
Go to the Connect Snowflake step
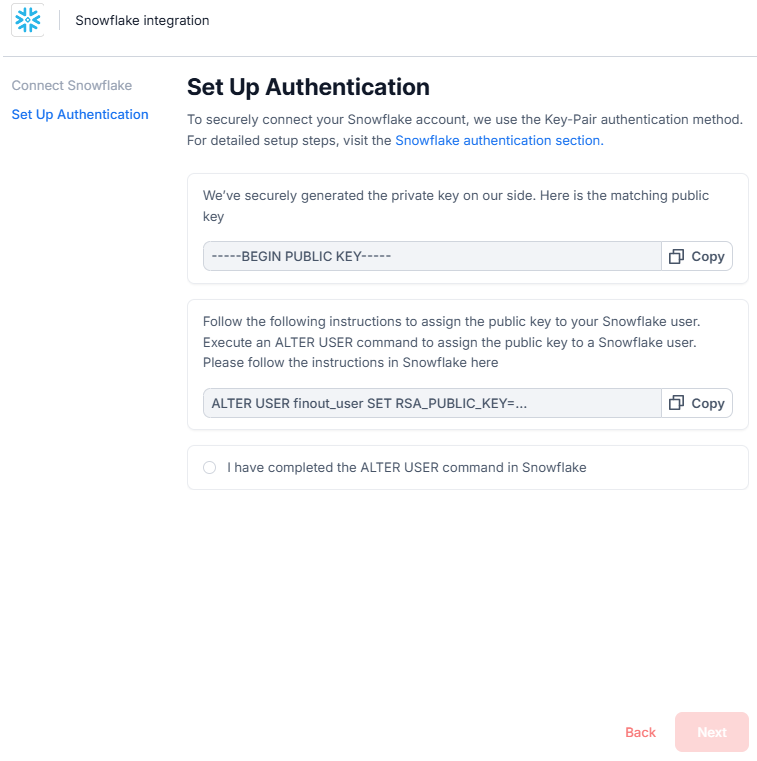[72, 86]
